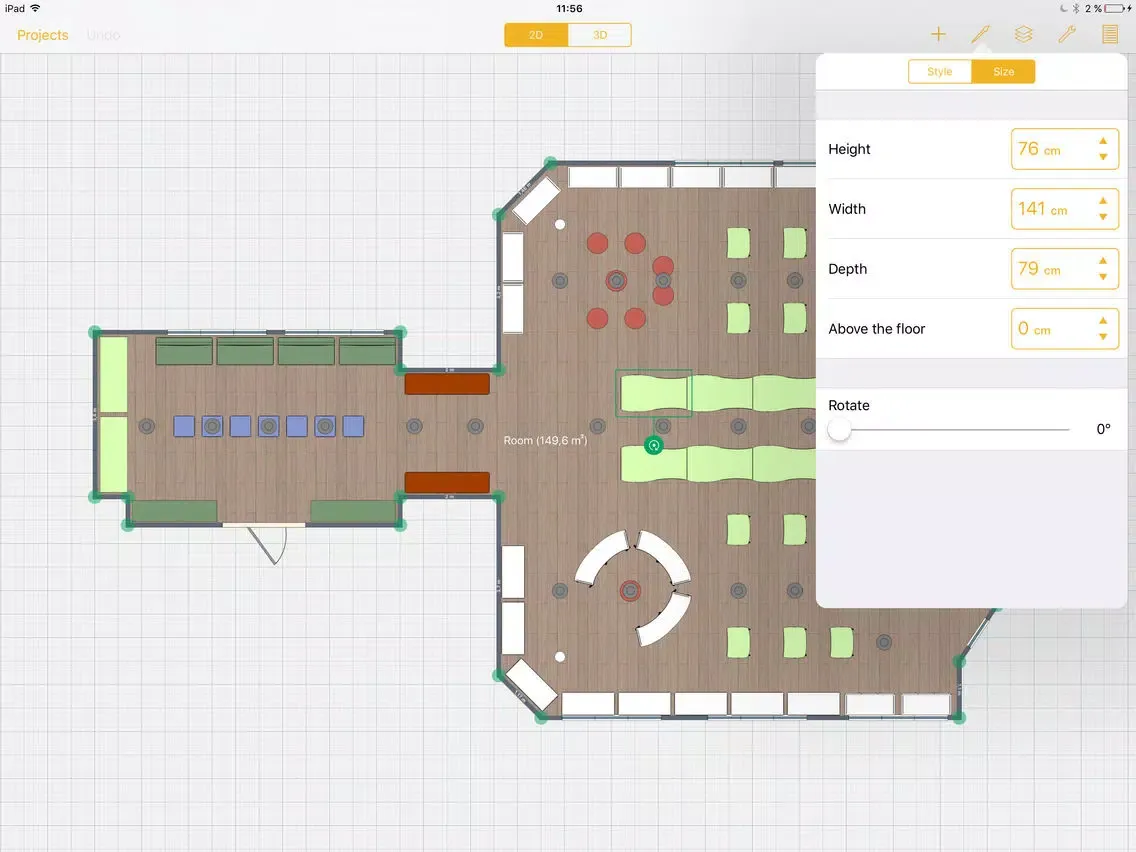Tap the plus add object icon
The width and height of the screenshot is (1136, 852).
pyautogui.click(x=938, y=34)
